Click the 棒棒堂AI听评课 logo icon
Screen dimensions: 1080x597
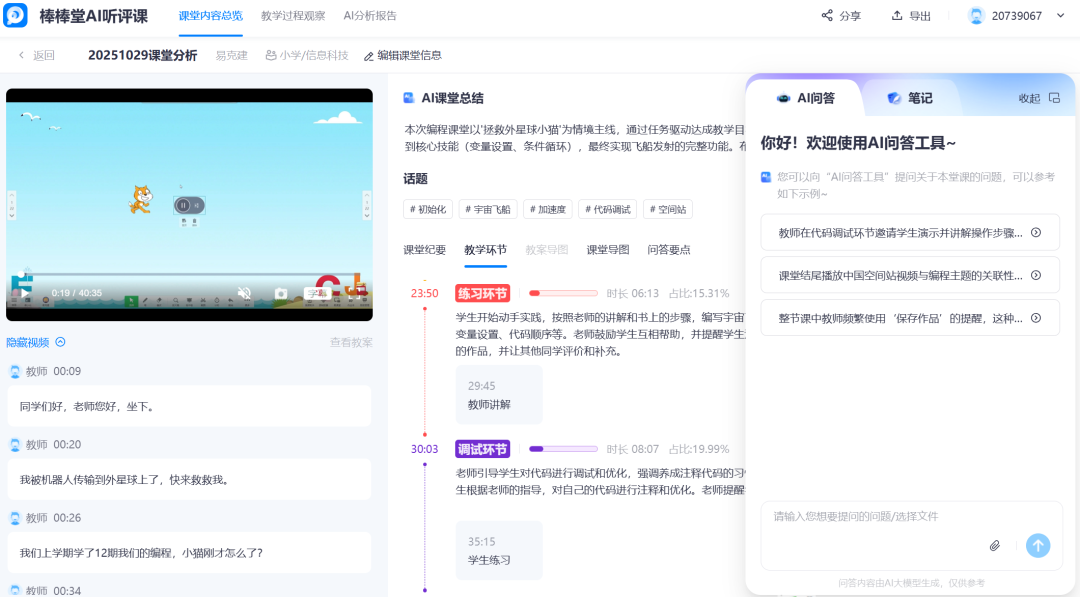click(x=14, y=15)
